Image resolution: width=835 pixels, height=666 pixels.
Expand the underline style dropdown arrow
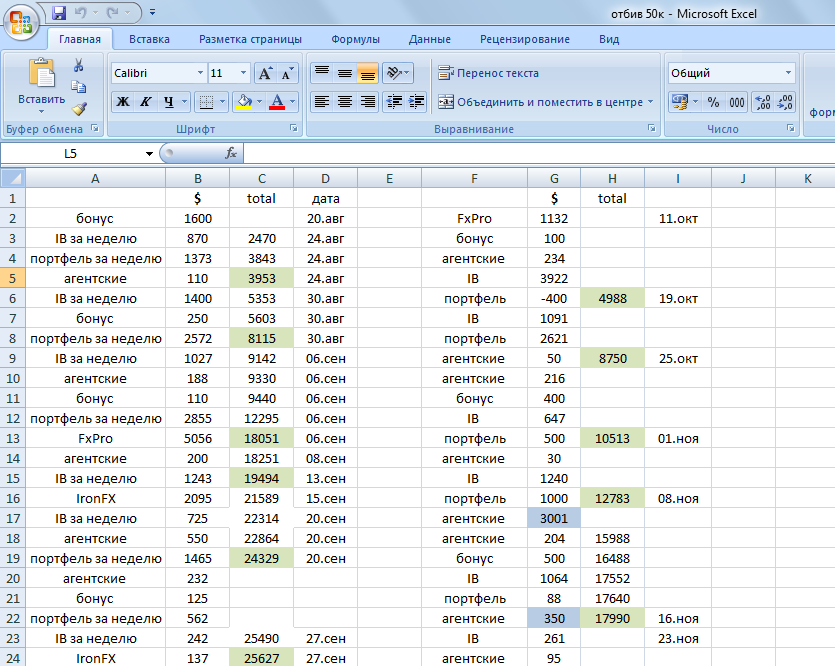[184, 102]
